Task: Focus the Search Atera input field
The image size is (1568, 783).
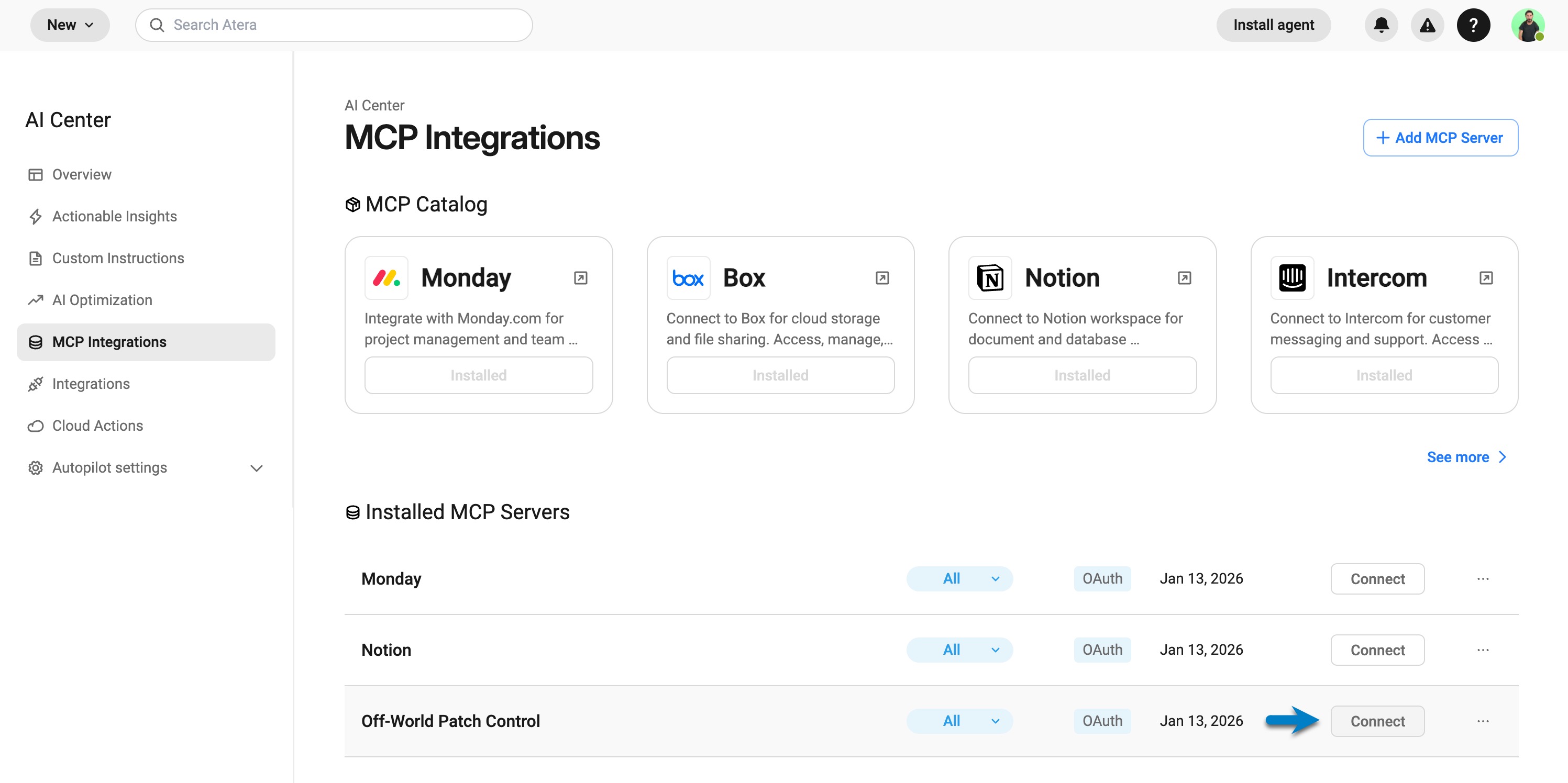Action: tap(334, 25)
